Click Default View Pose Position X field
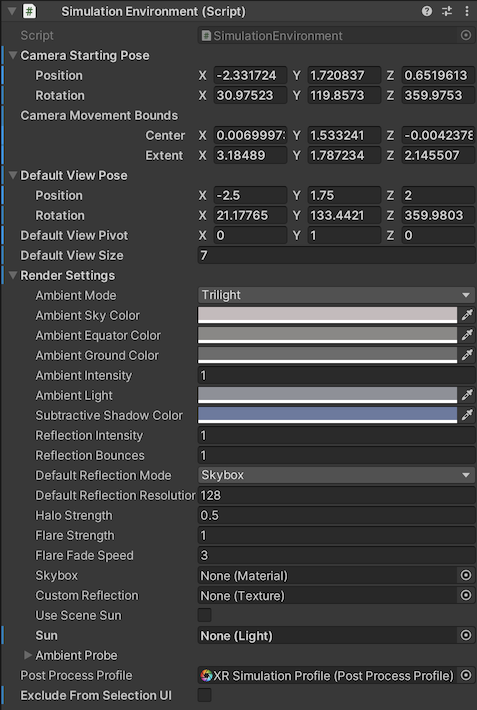Viewport: 477px width, 710px height. click(x=250, y=195)
